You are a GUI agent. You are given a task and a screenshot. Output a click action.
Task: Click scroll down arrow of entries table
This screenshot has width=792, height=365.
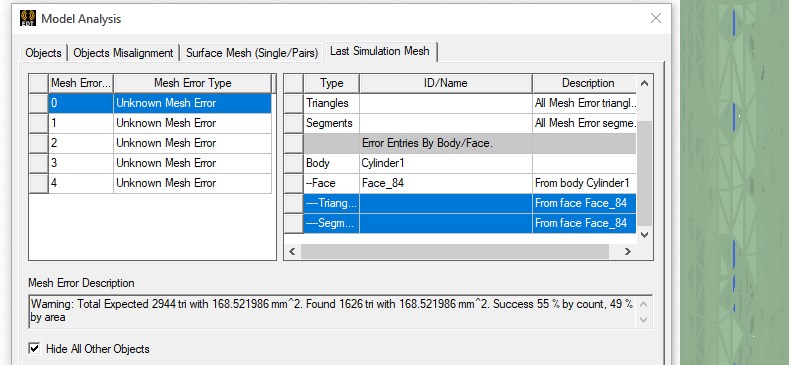pyautogui.click(x=644, y=234)
